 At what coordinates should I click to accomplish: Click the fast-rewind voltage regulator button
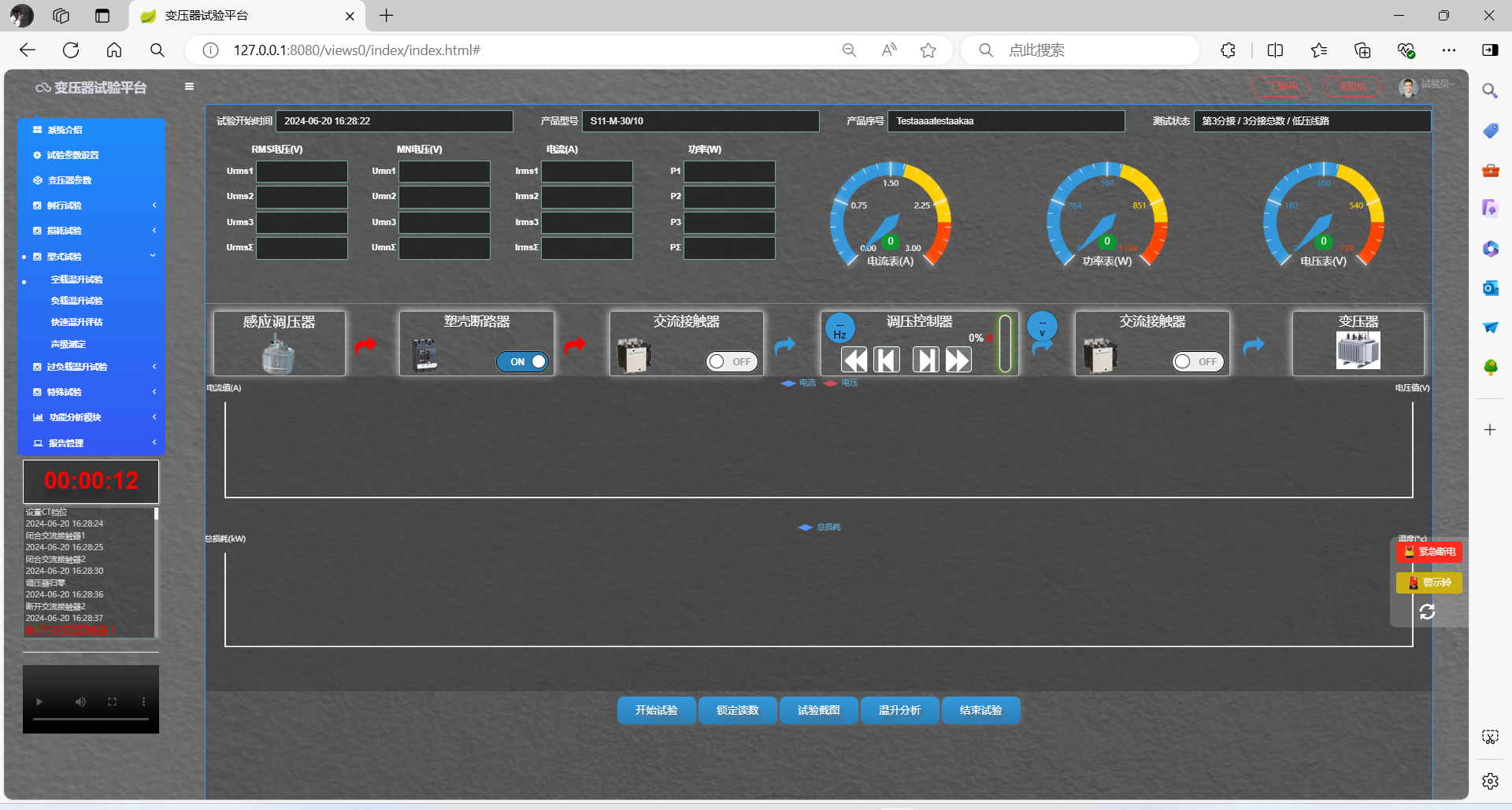[x=854, y=361]
